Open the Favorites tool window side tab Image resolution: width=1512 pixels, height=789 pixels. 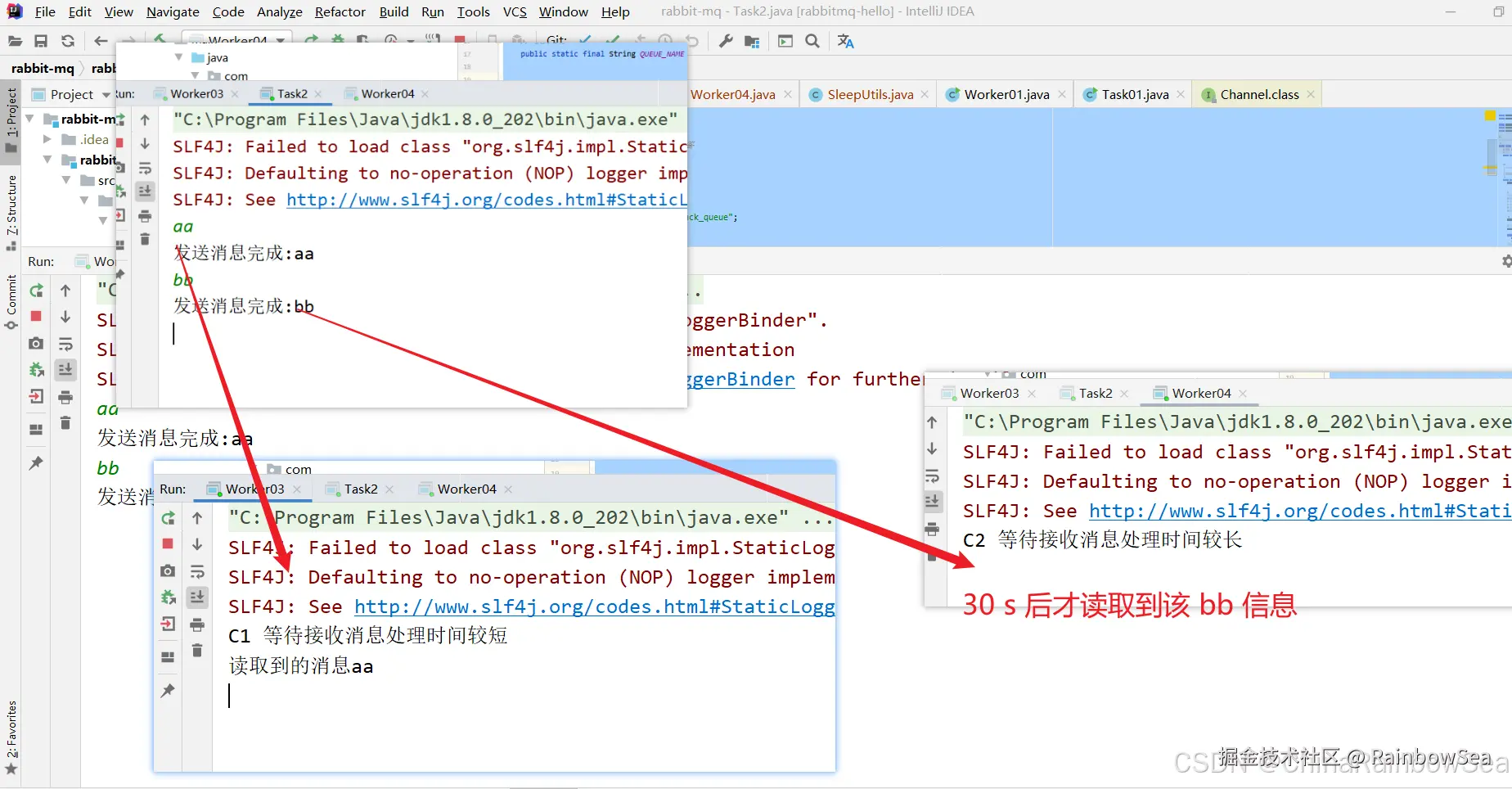pyautogui.click(x=11, y=737)
